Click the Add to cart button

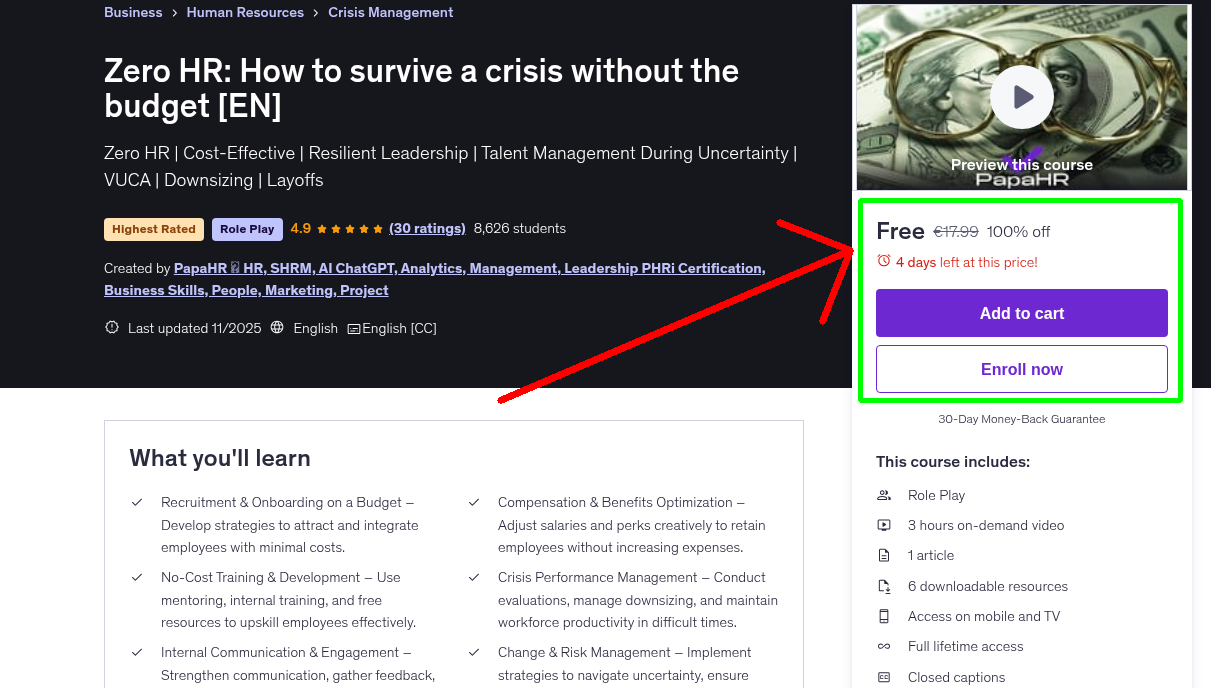click(x=1021, y=312)
